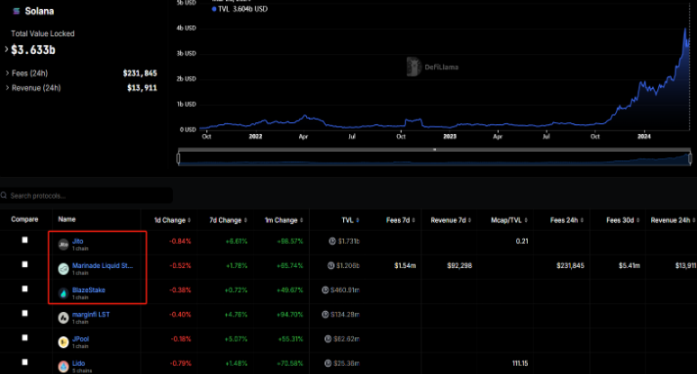697x374 pixels.
Task: Tick the compare checkbox for BlazeStake
Action: pyautogui.click(x=25, y=289)
